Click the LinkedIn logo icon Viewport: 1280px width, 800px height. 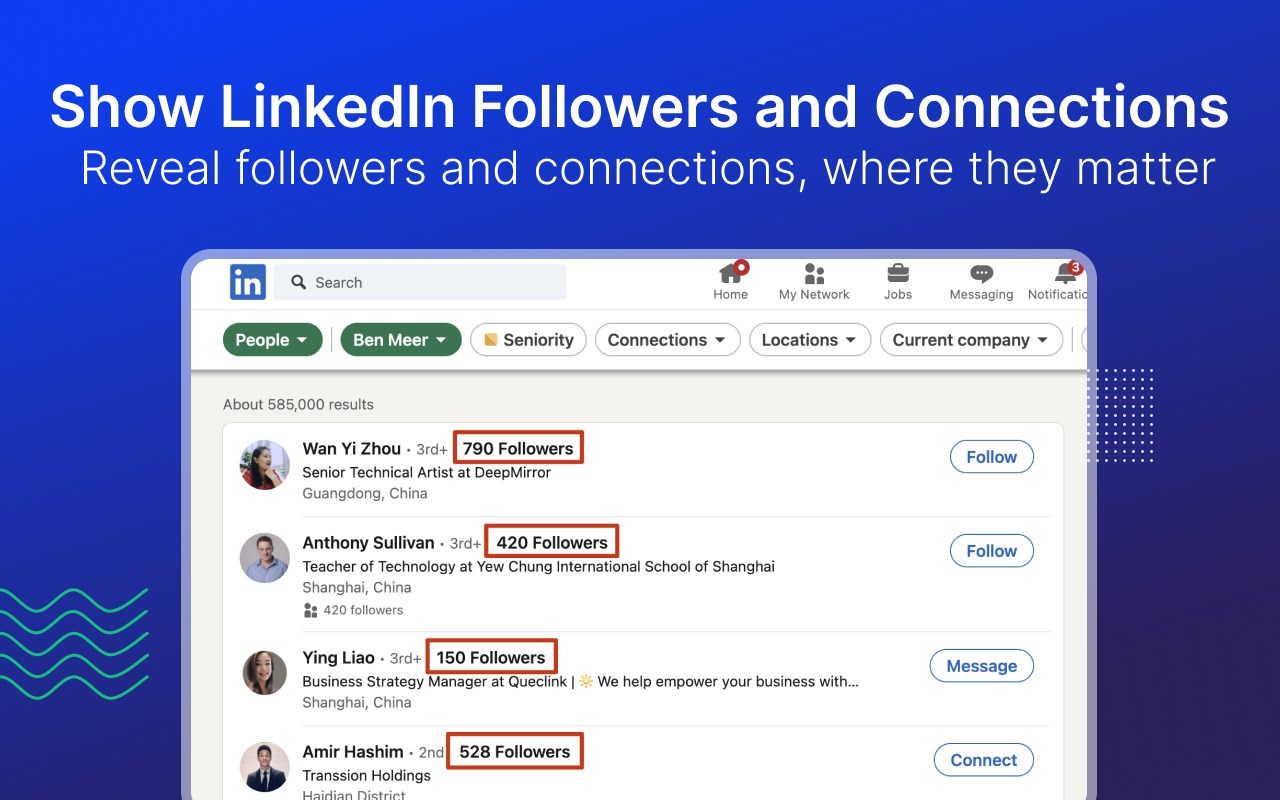coord(248,282)
